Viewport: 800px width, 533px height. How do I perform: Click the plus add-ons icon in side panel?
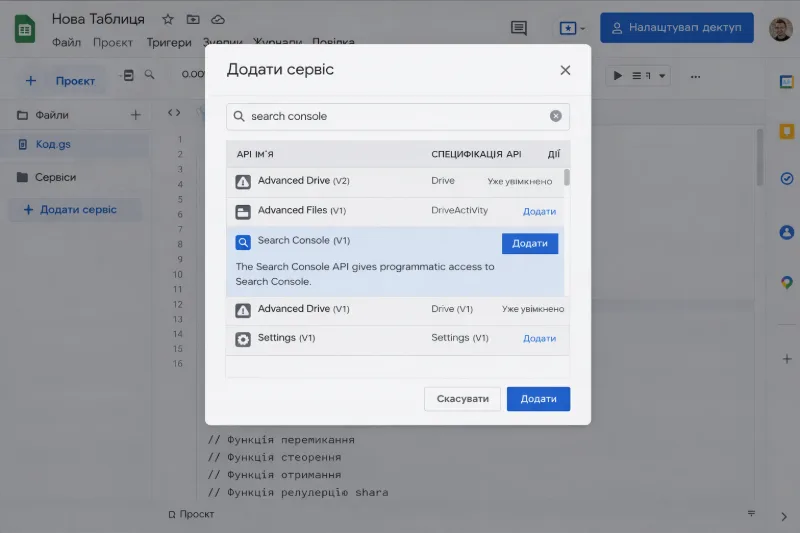787,359
